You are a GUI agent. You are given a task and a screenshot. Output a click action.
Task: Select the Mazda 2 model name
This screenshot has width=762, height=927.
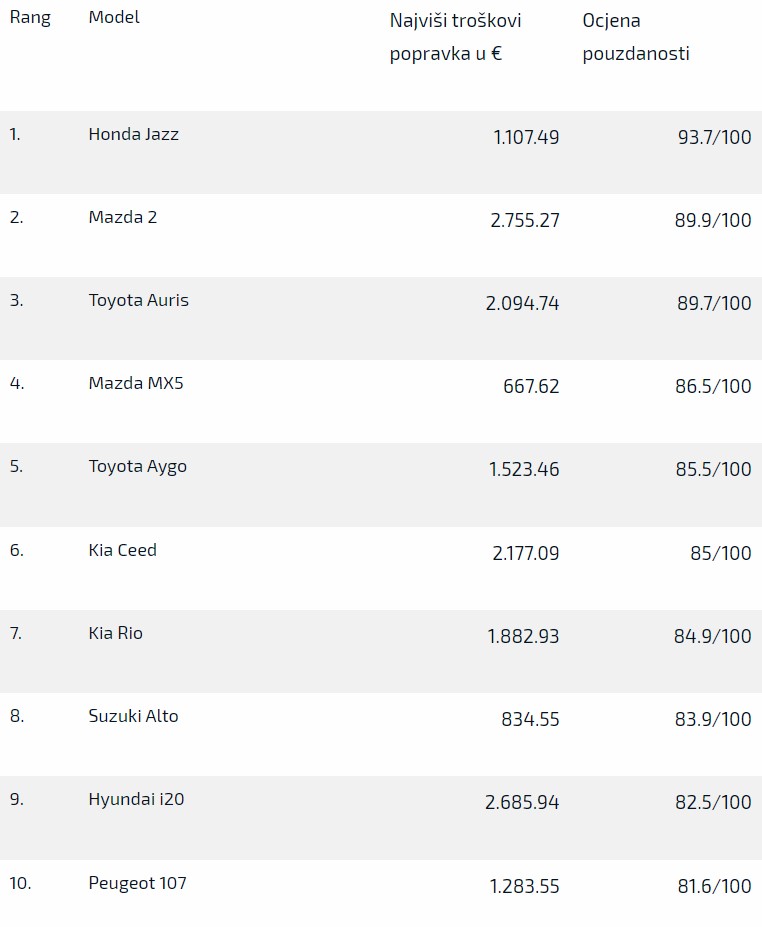point(123,217)
